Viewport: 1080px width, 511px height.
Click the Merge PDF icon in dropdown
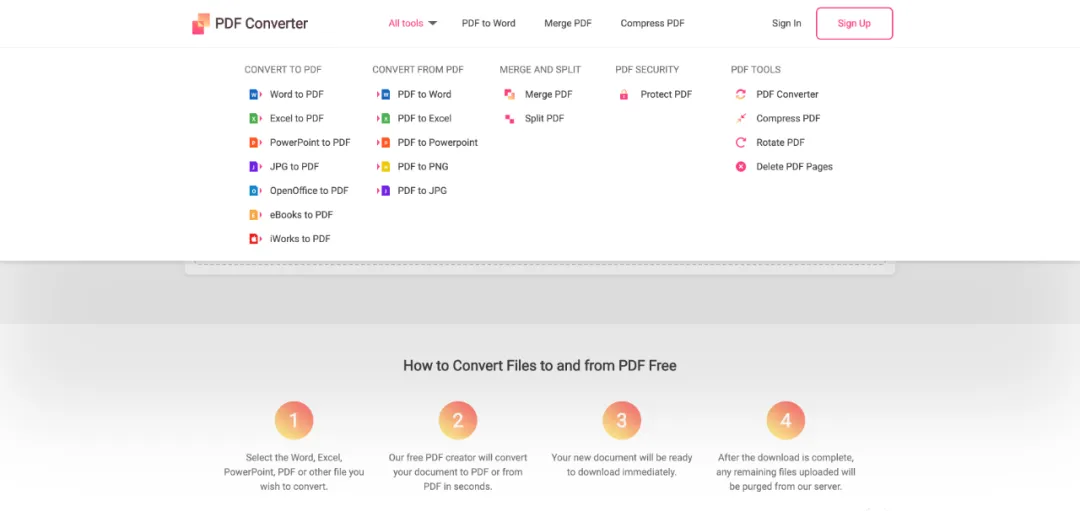pos(510,94)
